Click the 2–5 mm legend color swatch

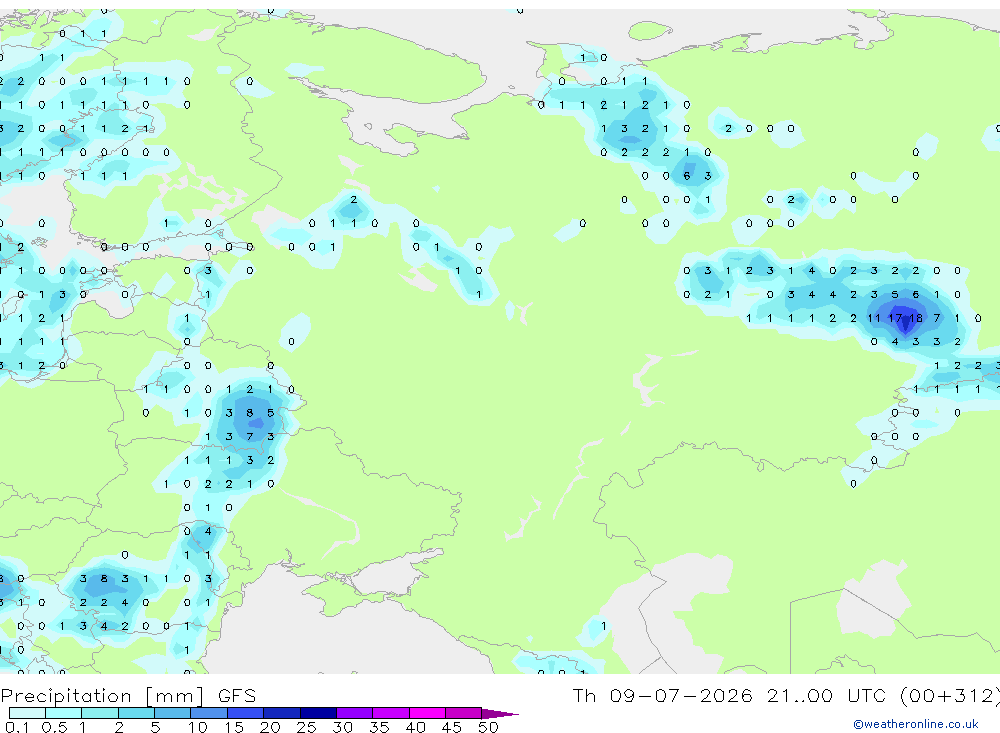pos(136,713)
